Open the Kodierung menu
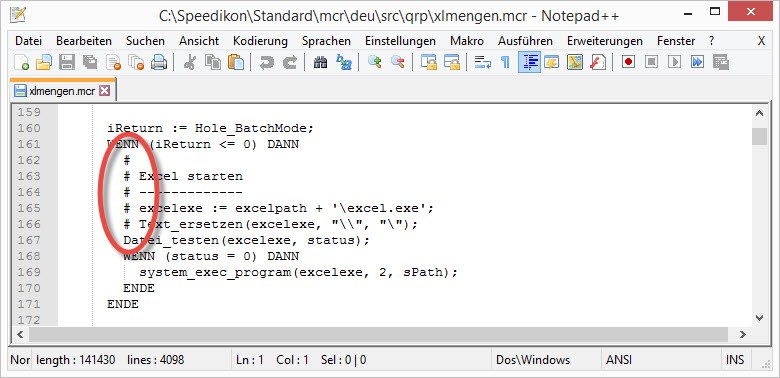This screenshot has width=780, height=378. 260,41
